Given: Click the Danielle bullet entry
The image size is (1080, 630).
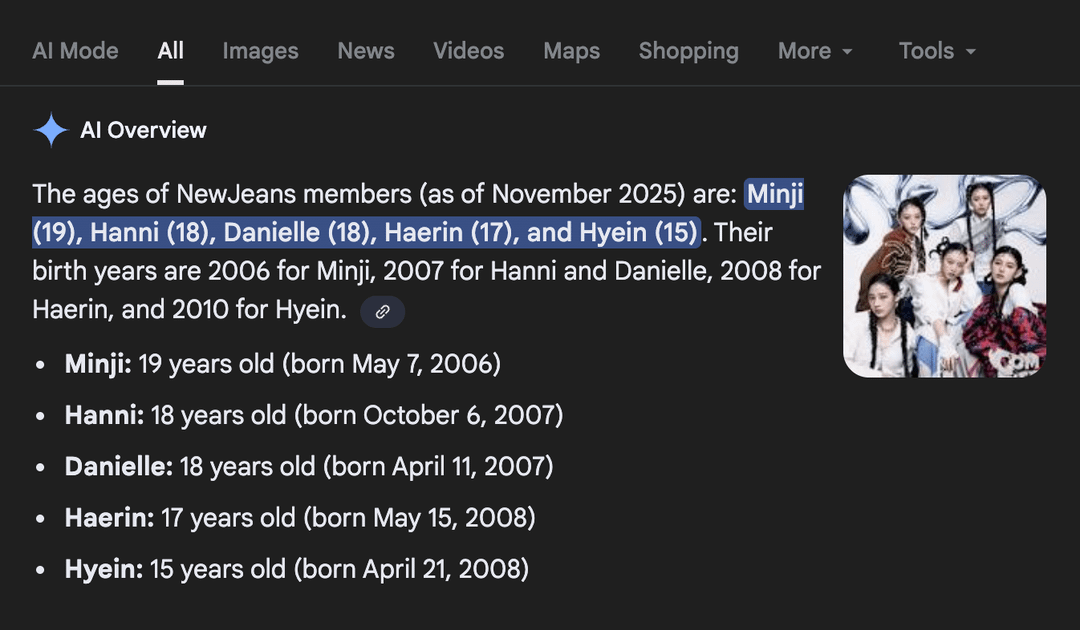Looking at the screenshot, I should pos(308,466).
